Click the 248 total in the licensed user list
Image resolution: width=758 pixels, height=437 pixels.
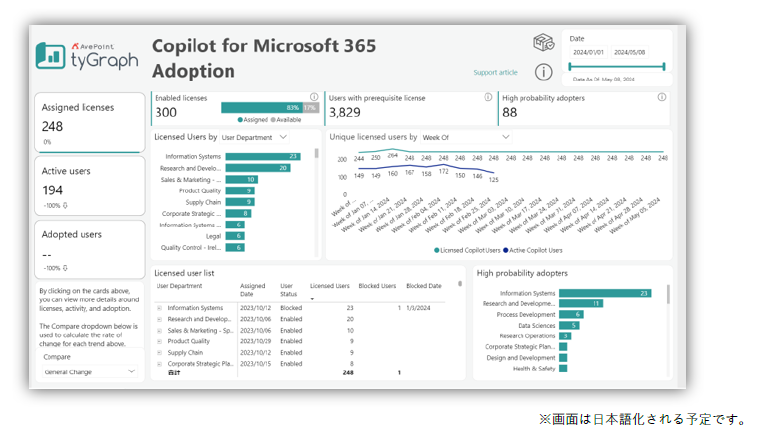click(348, 373)
